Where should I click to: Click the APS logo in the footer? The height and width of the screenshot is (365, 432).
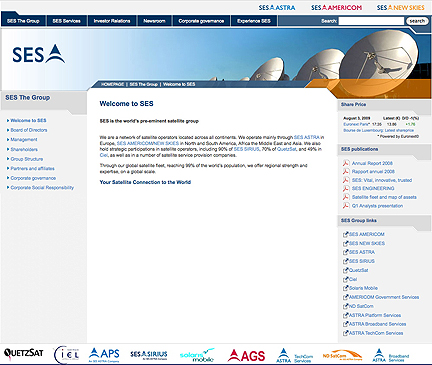tap(104, 355)
